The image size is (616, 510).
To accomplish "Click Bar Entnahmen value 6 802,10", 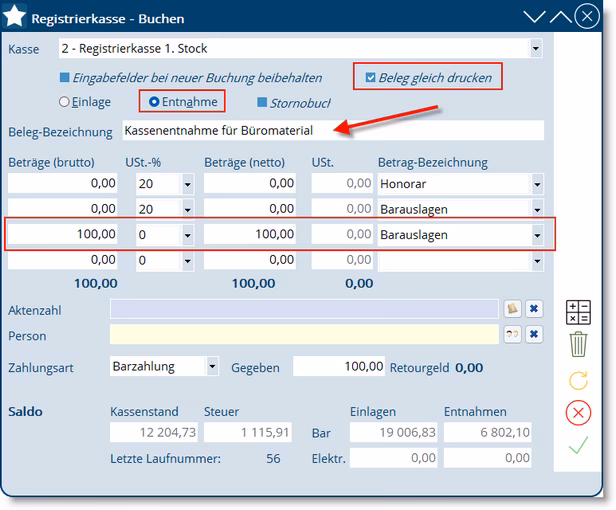I will pyautogui.click(x=488, y=432).
